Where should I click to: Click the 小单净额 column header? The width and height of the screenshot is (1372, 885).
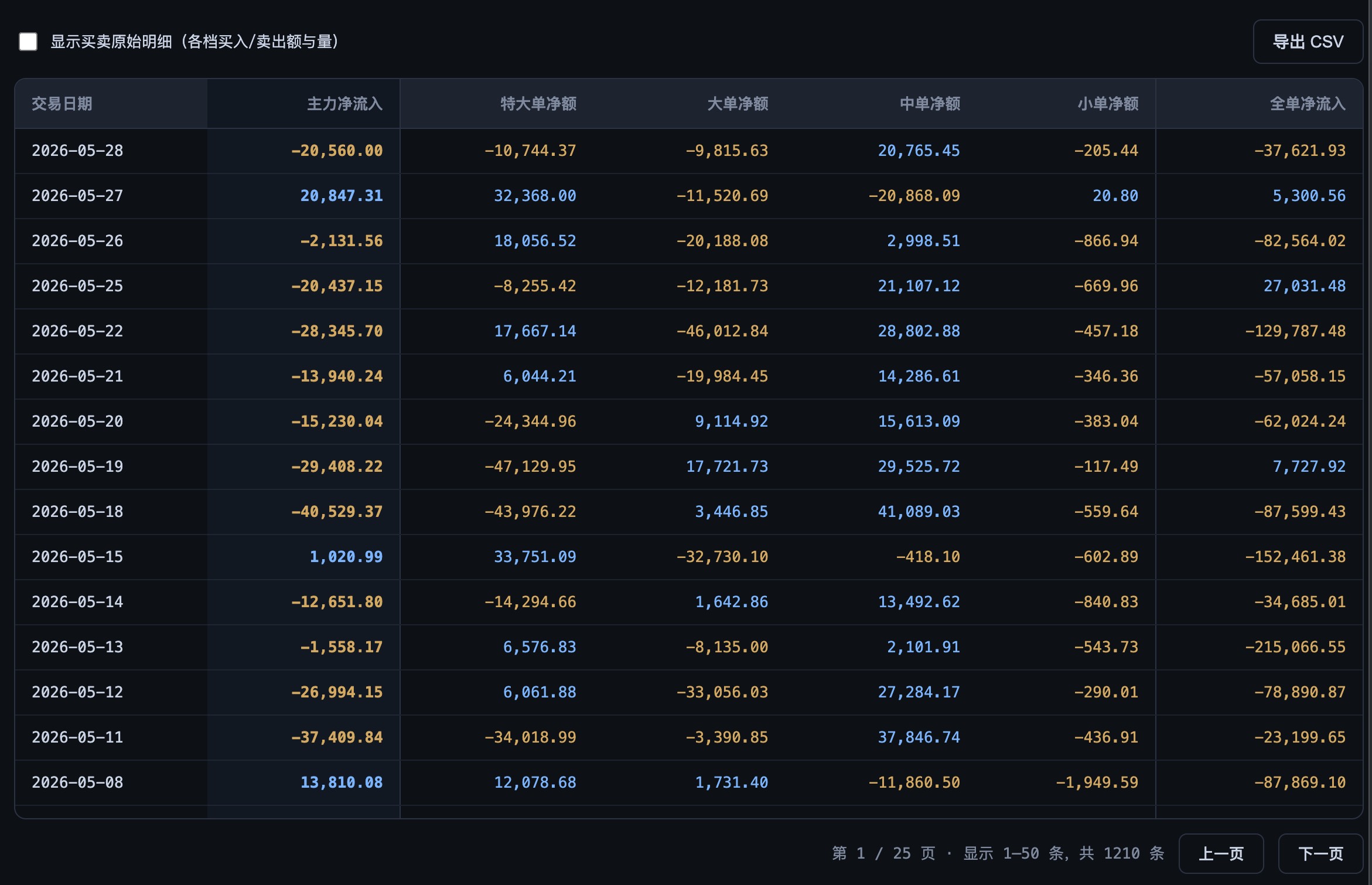tap(1108, 104)
